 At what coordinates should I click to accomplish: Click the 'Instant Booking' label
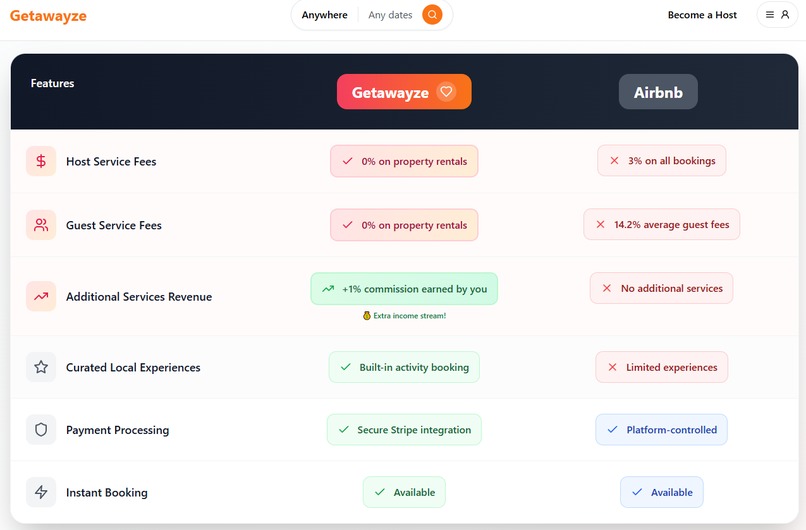coord(106,492)
